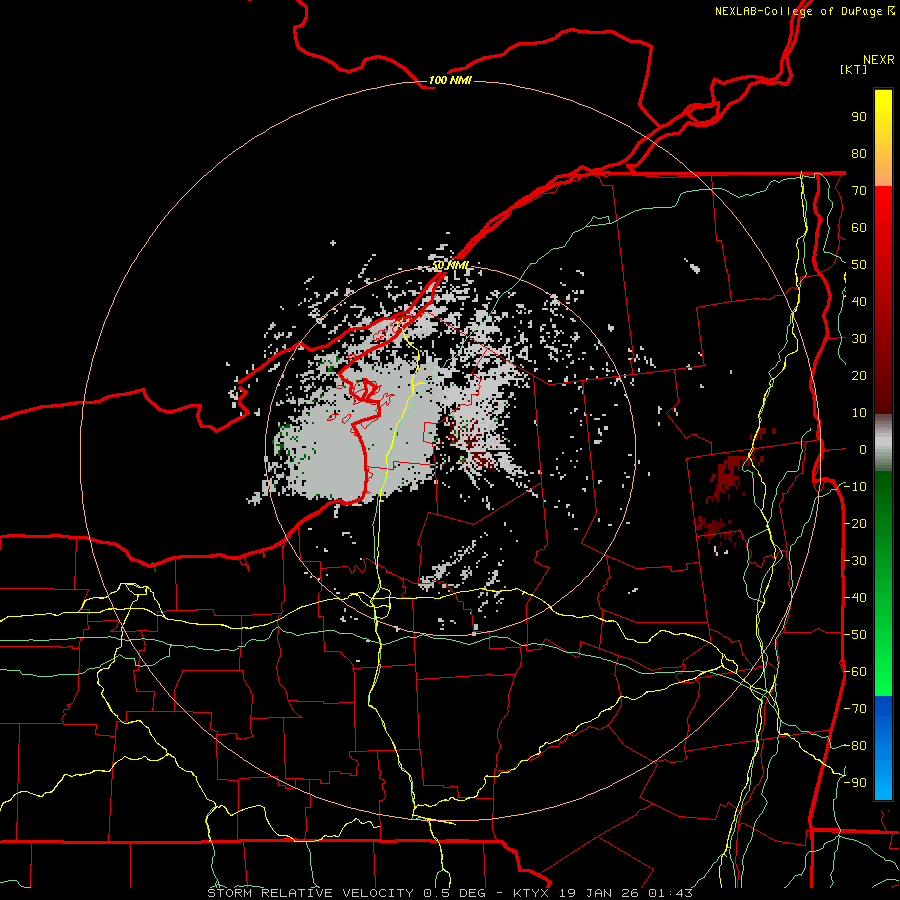The width and height of the screenshot is (900, 900).
Task: Select the -90 value on velocity scale
Action: coord(855,783)
